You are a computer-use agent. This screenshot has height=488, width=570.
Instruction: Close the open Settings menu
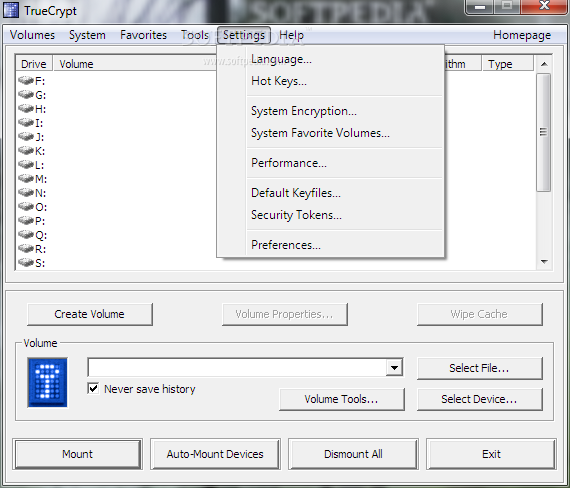pos(244,35)
